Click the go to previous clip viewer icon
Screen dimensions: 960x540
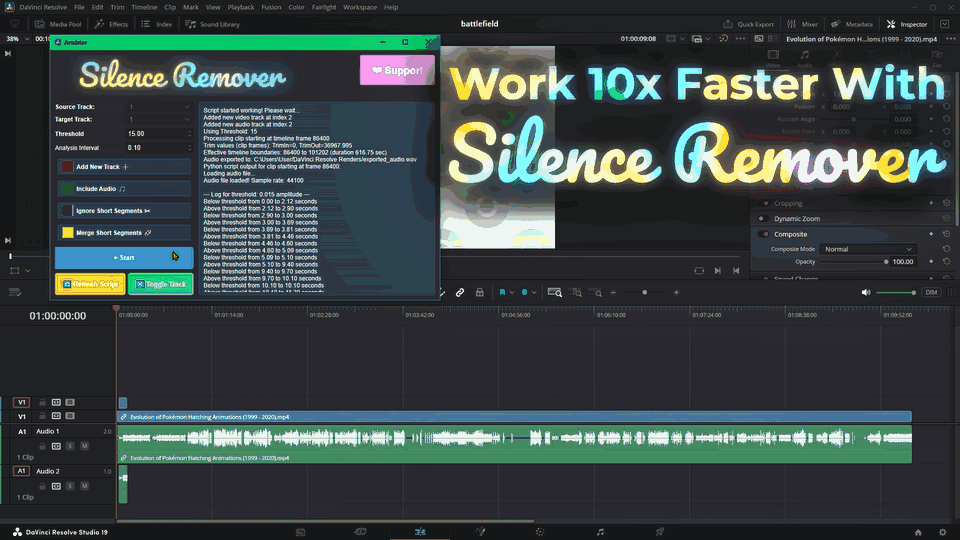pyautogui.click(x=736, y=271)
